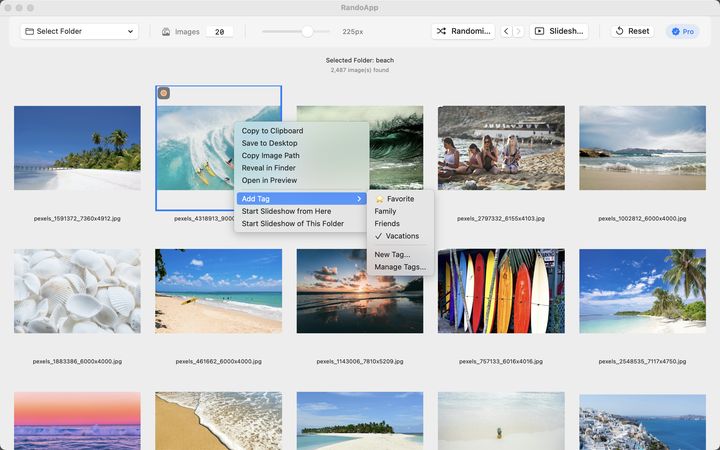Screen dimensions: 720x450
Task: Select Reveal in Finder
Action: point(269,168)
